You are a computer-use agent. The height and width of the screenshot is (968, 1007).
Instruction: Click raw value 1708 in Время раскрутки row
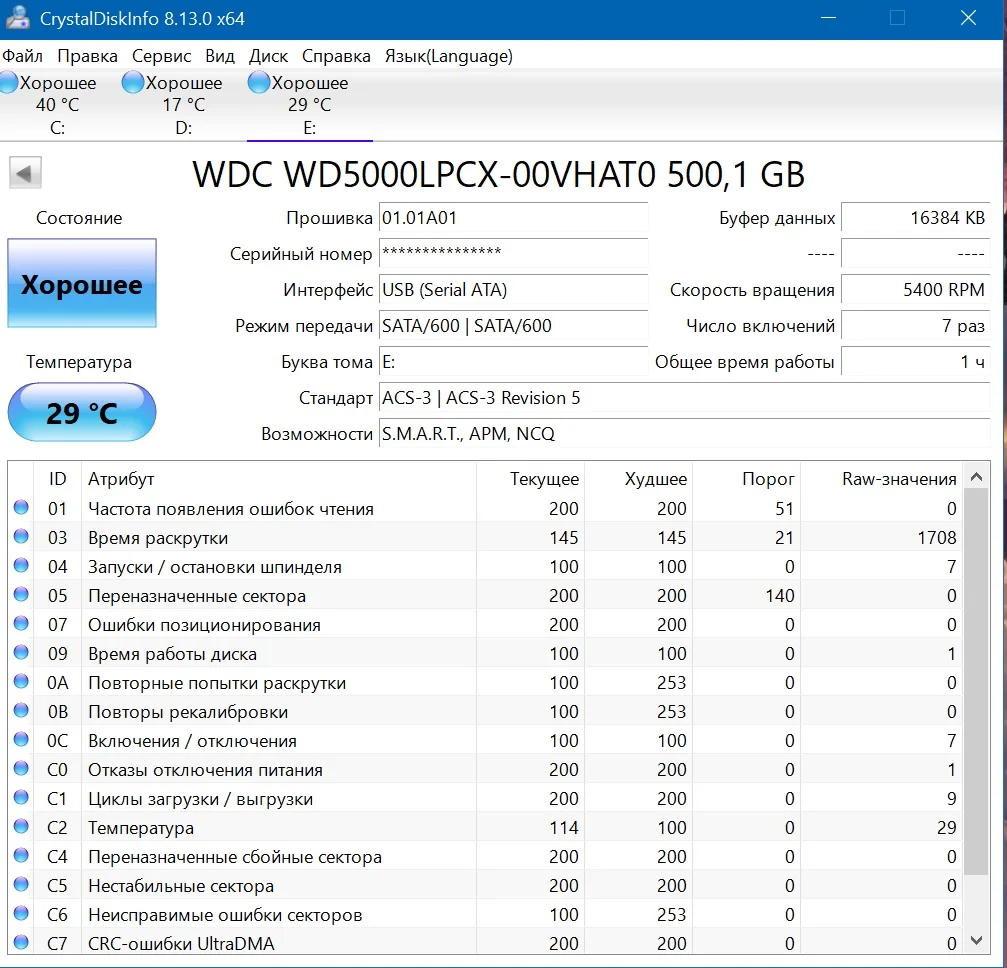coord(937,538)
